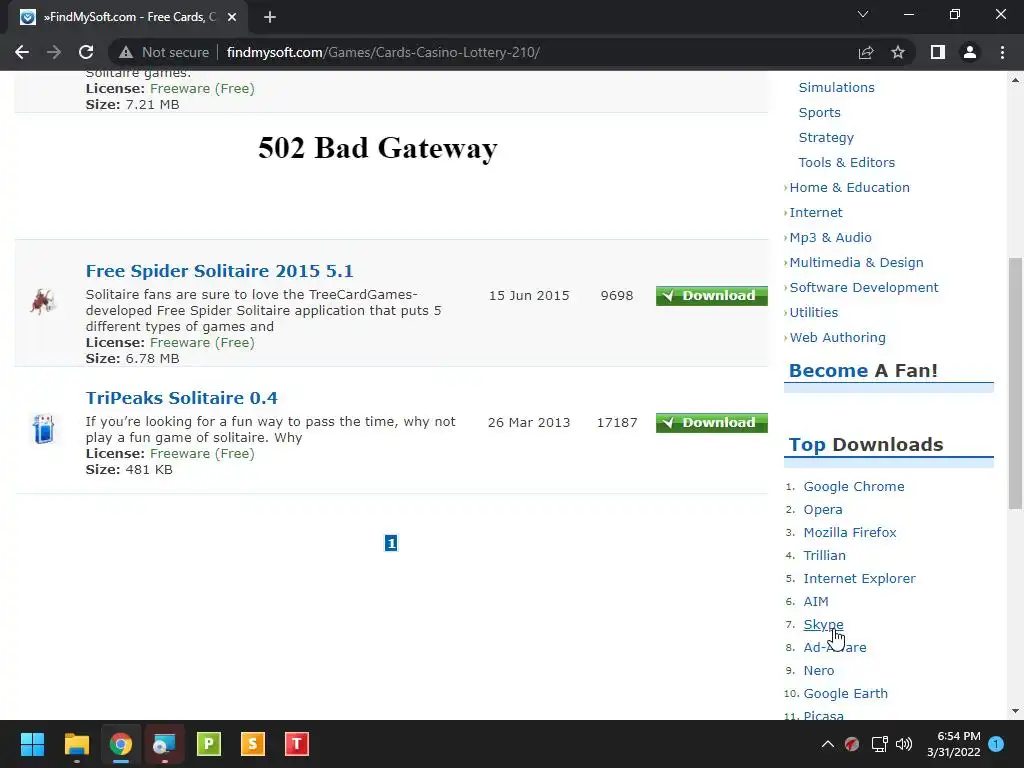
Task: Click the scrollbar down arrow
Action: pyautogui.click(x=1015, y=711)
